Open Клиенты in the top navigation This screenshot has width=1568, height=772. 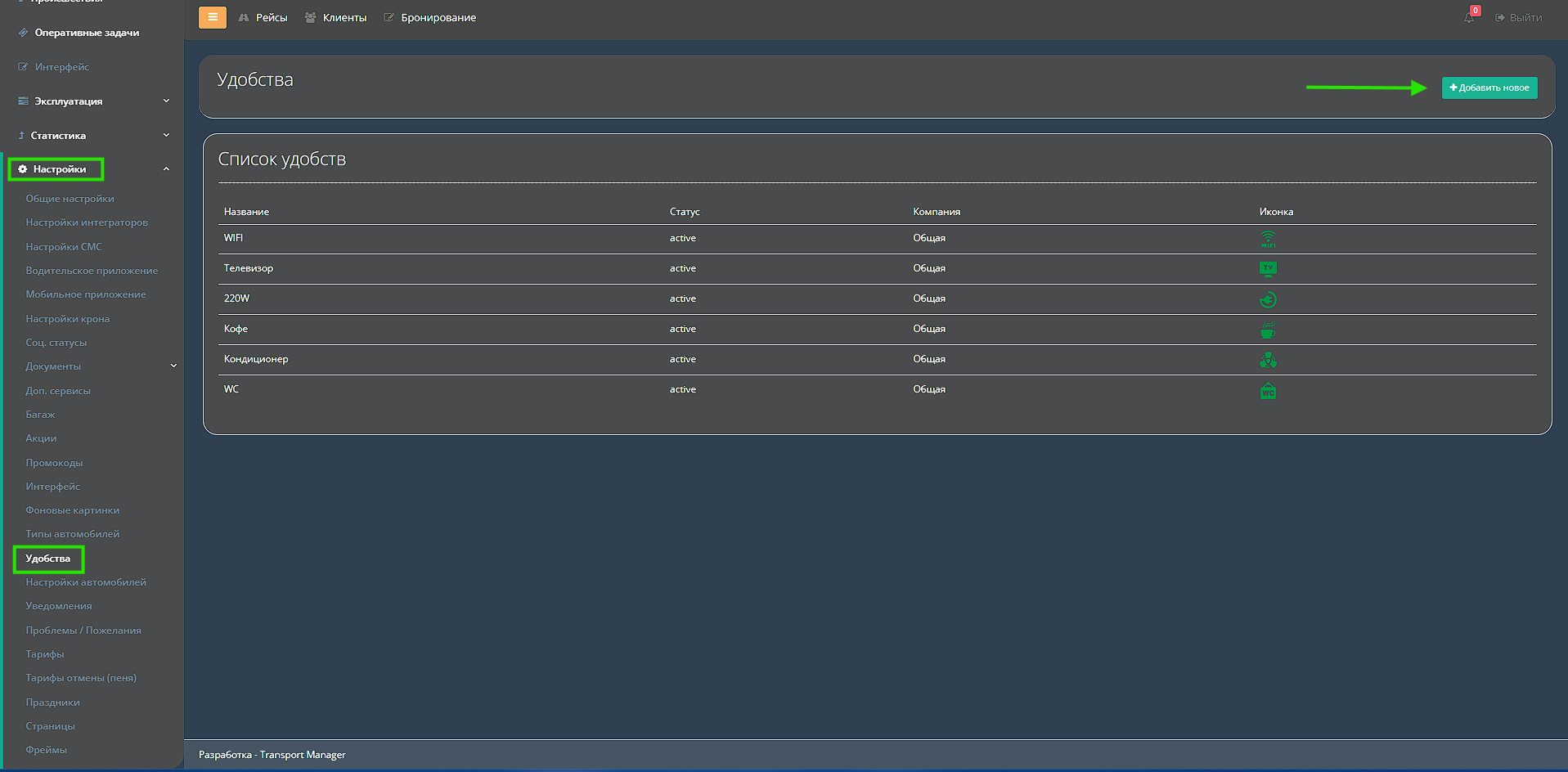(336, 18)
